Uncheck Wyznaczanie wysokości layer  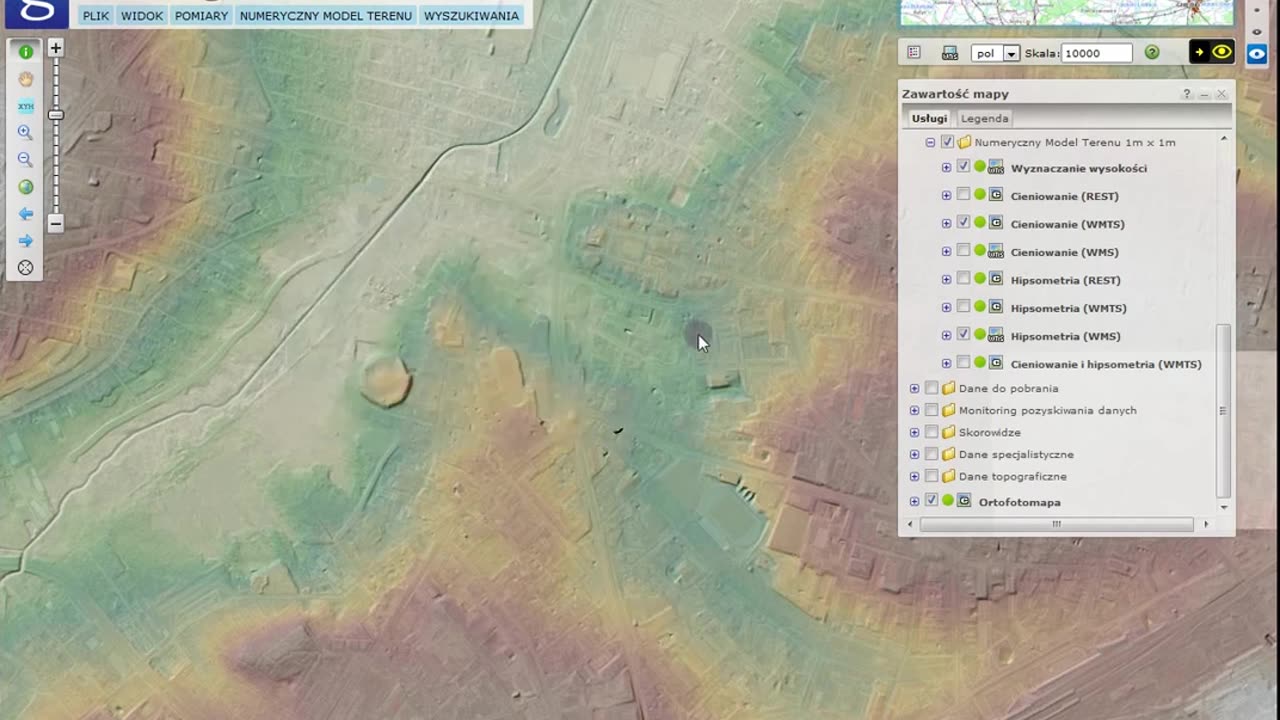point(963,167)
